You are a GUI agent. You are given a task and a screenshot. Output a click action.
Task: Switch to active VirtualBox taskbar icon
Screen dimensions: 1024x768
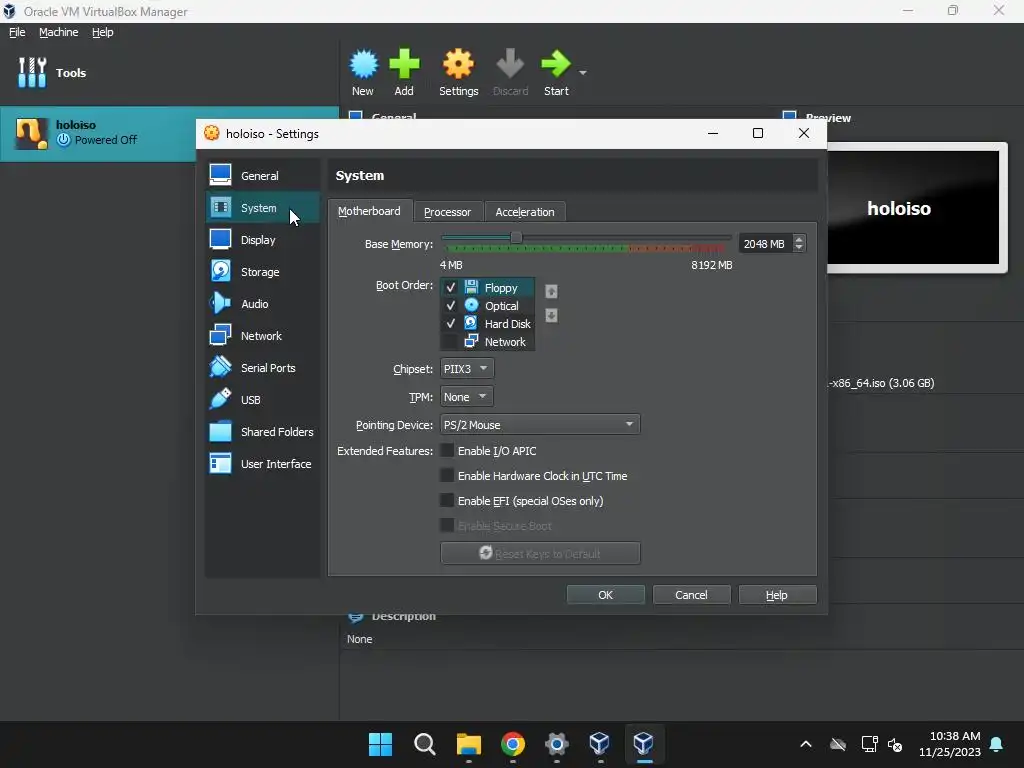click(644, 743)
